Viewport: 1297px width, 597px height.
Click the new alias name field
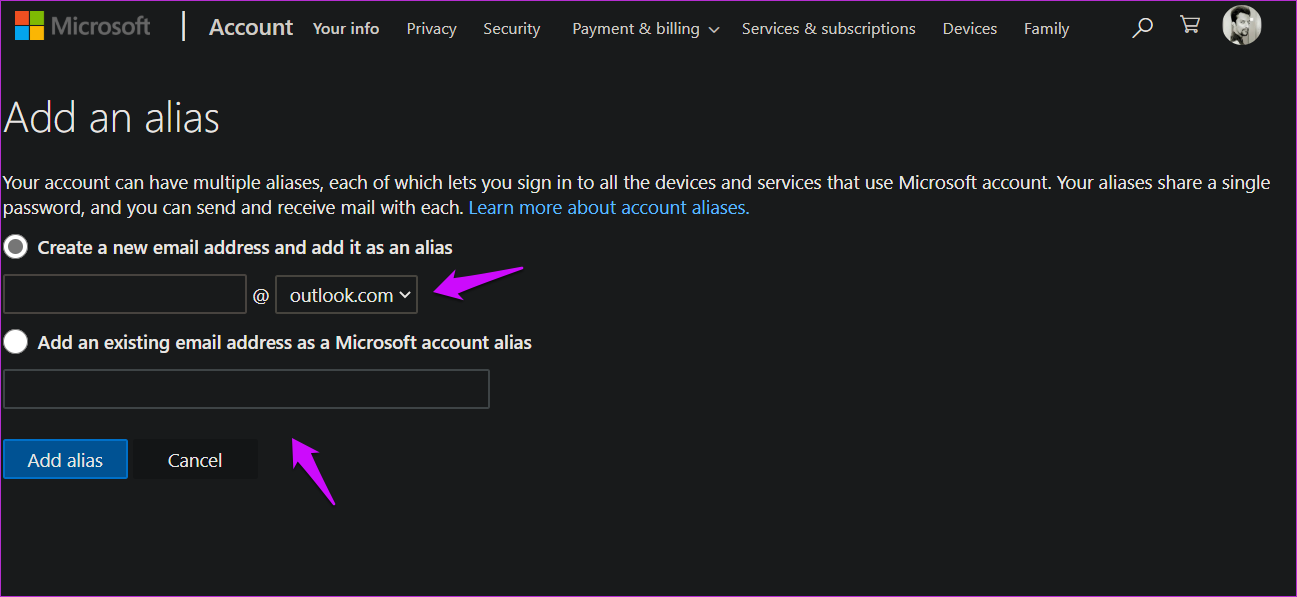click(x=124, y=294)
